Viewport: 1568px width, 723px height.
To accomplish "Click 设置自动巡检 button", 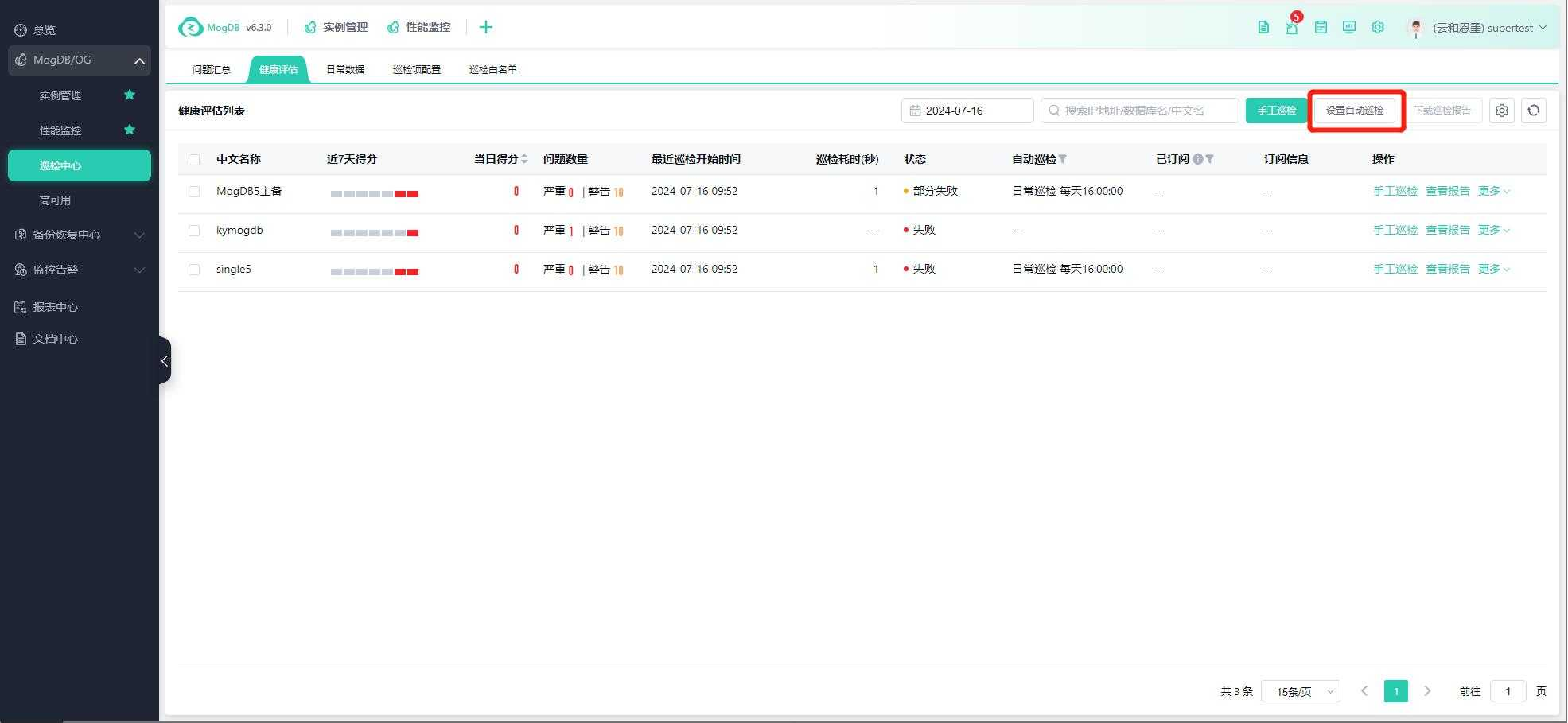I will tap(1355, 111).
